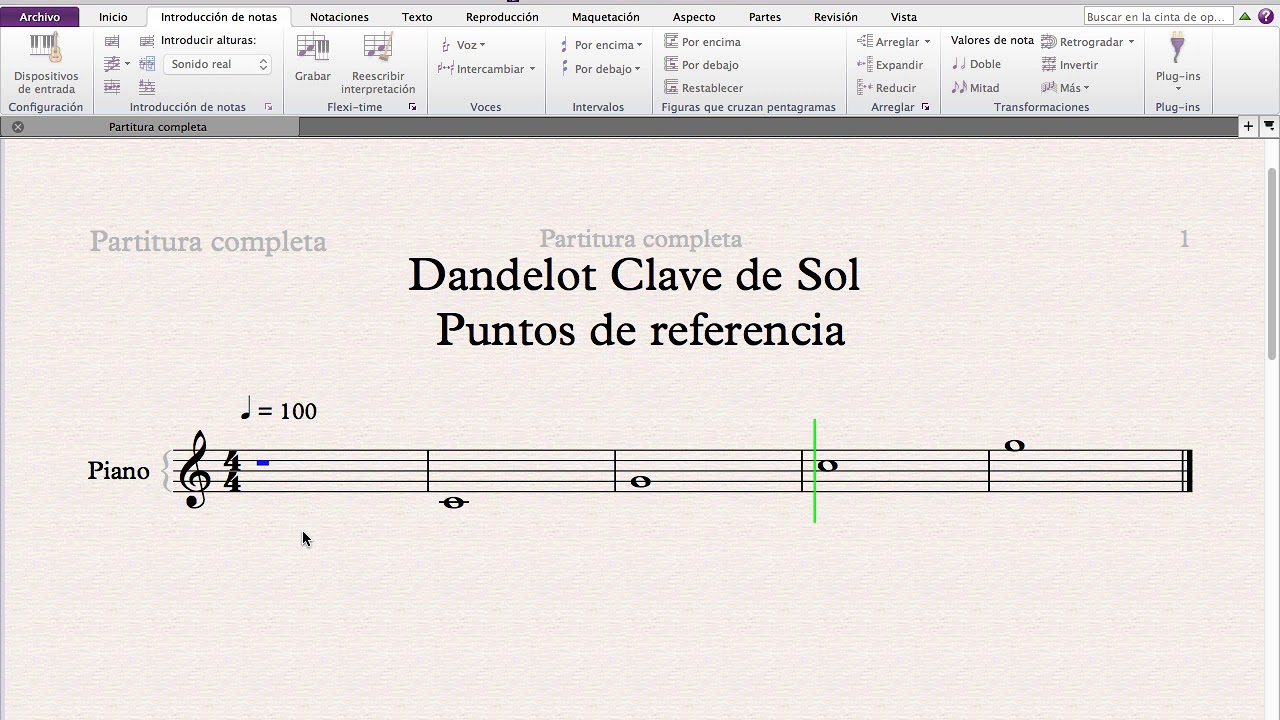
Task: Collapse ribbon with green triangle
Action: [x=1244, y=16]
